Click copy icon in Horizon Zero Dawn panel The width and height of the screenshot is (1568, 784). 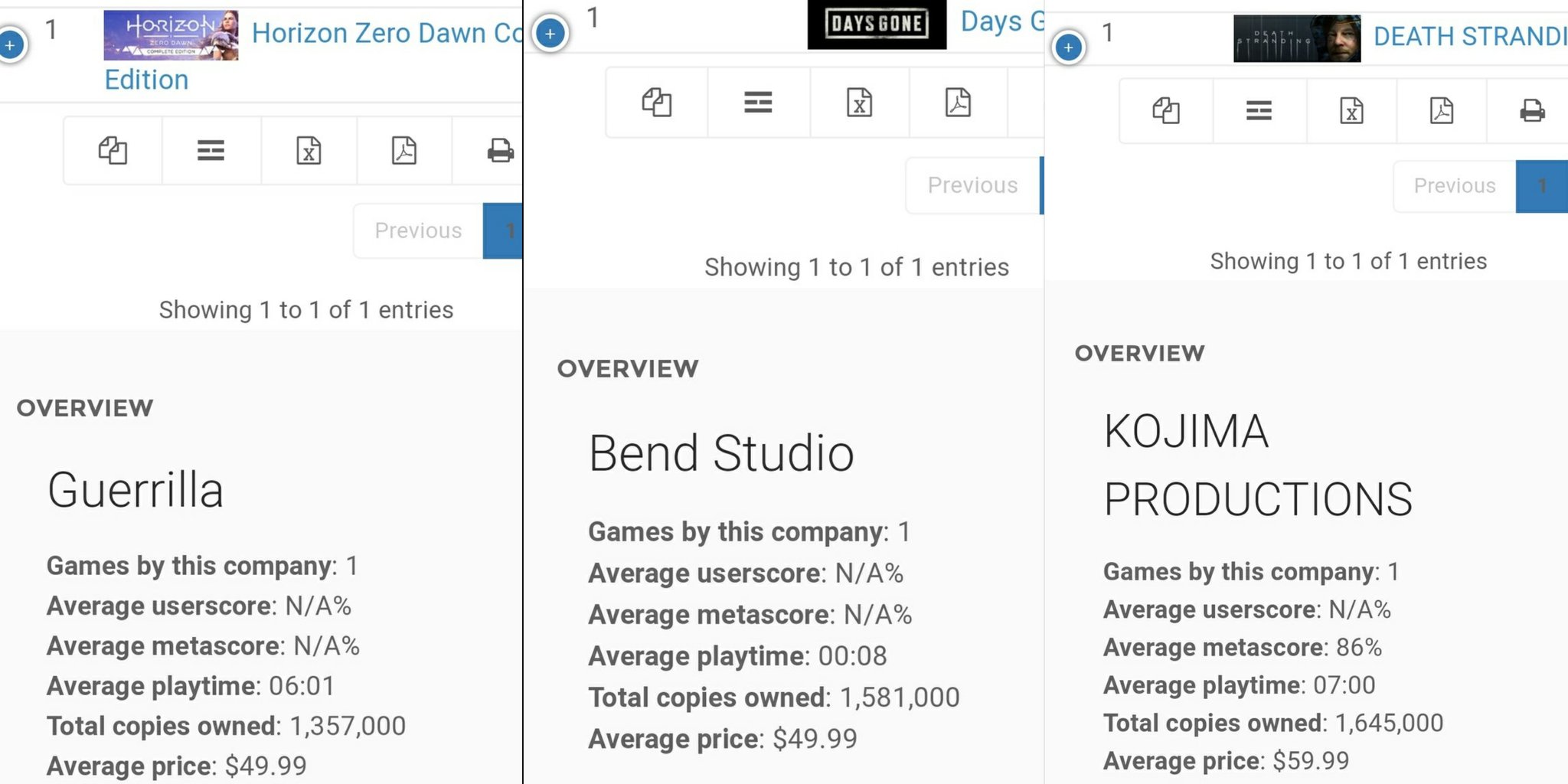click(113, 150)
